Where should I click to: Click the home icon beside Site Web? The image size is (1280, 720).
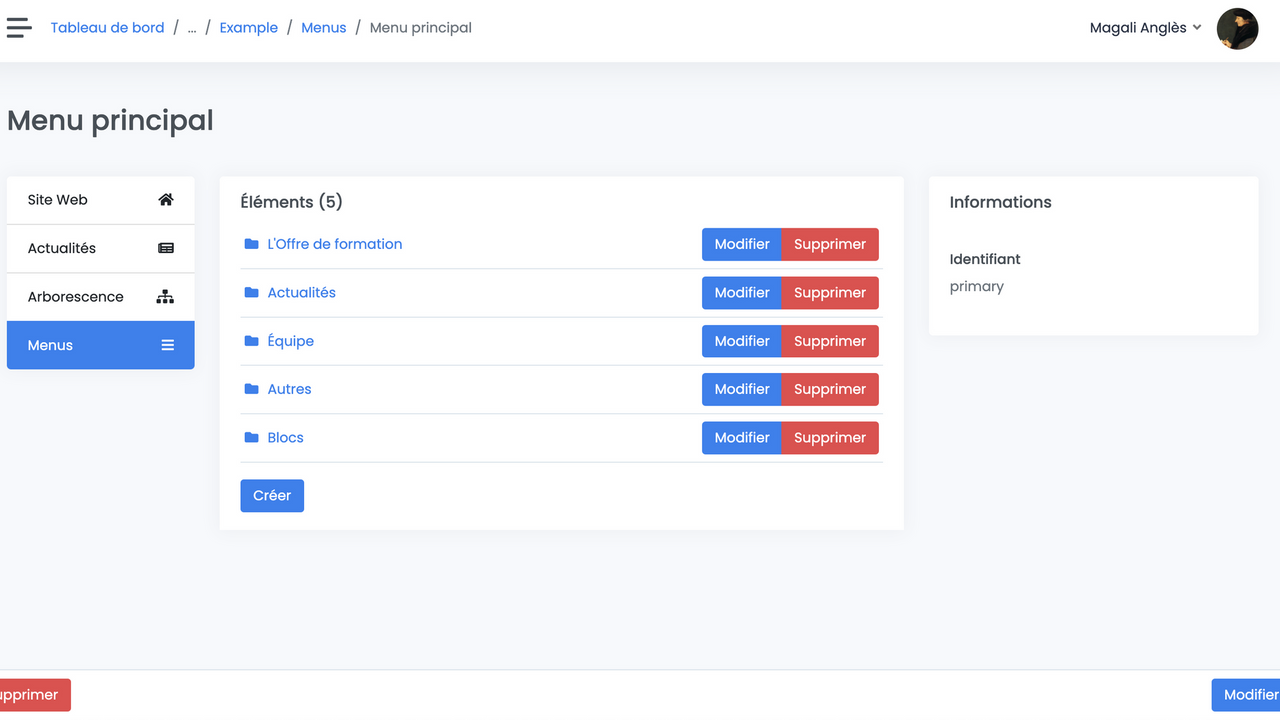point(166,200)
